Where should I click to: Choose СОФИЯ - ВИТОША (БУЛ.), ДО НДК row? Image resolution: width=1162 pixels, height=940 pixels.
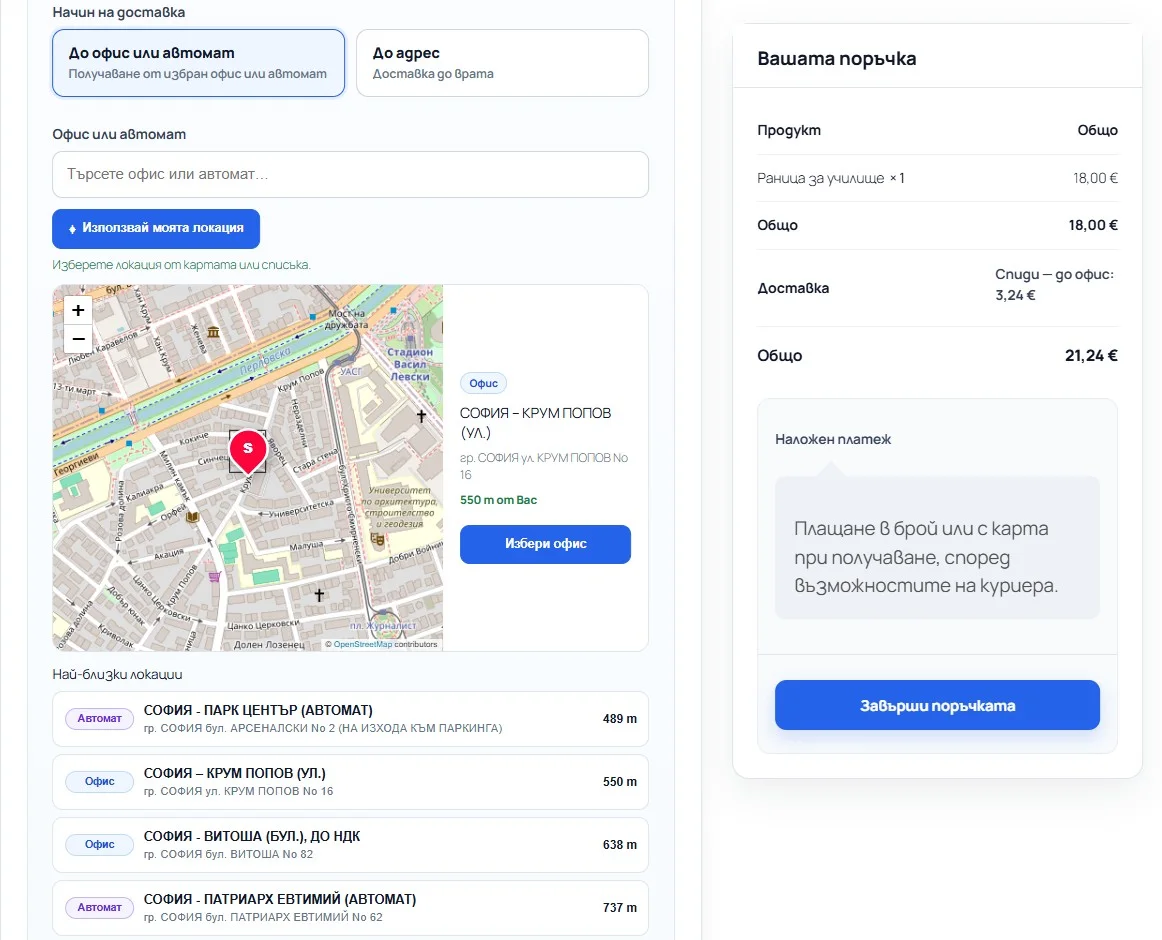351,845
